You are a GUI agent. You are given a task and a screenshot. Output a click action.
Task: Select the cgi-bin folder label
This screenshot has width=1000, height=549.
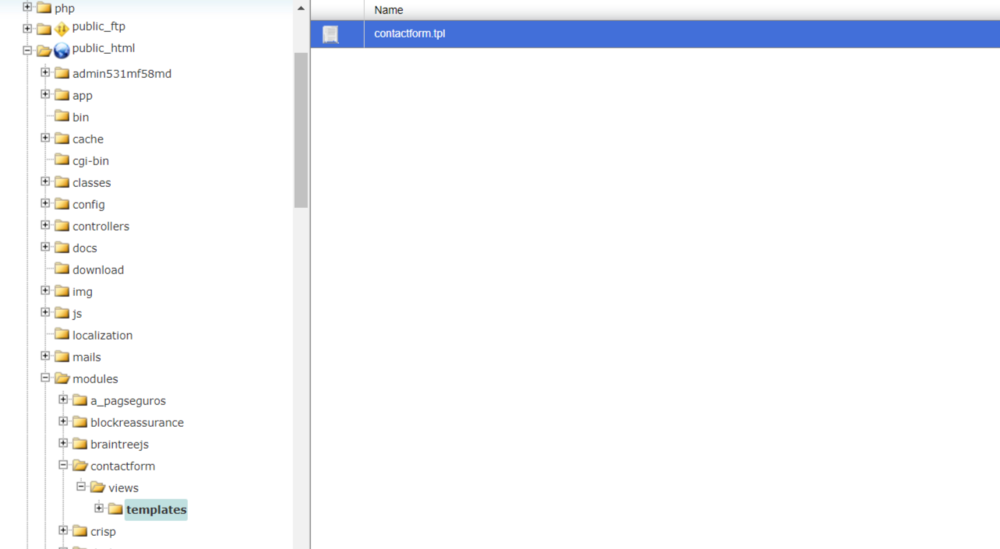click(91, 161)
